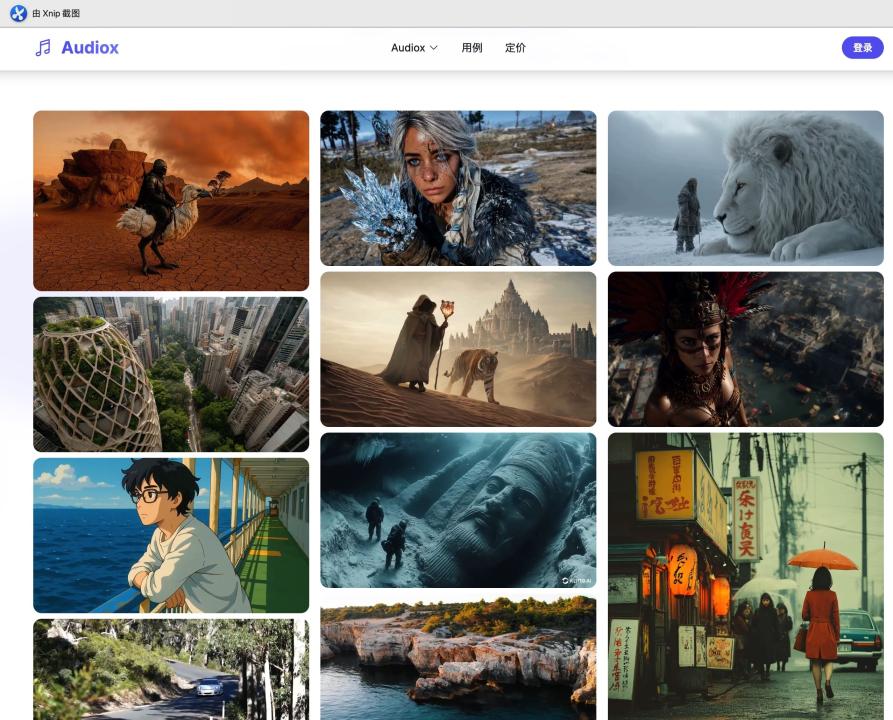893x720 pixels.
Task: Click the car on forest road thumbnail
Action: (x=171, y=668)
